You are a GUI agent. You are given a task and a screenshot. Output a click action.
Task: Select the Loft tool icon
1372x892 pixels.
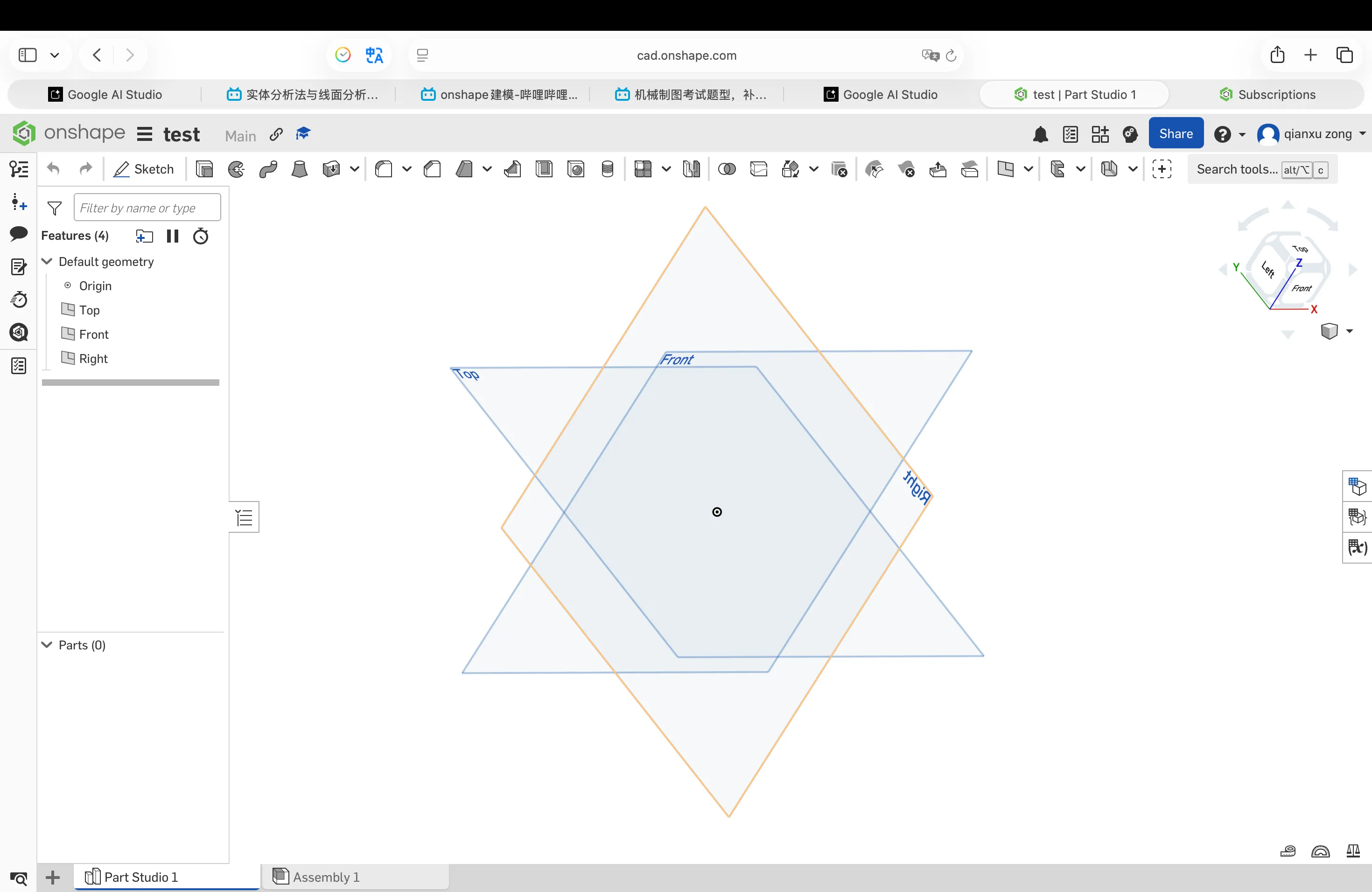point(299,169)
